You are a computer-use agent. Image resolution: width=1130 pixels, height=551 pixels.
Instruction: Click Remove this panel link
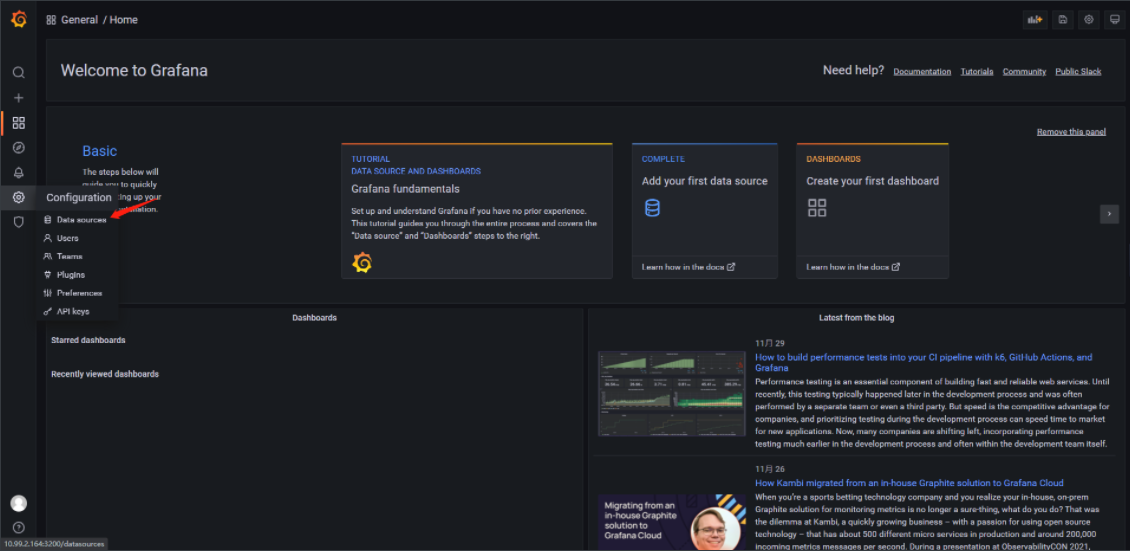[x=1071, y=132]
